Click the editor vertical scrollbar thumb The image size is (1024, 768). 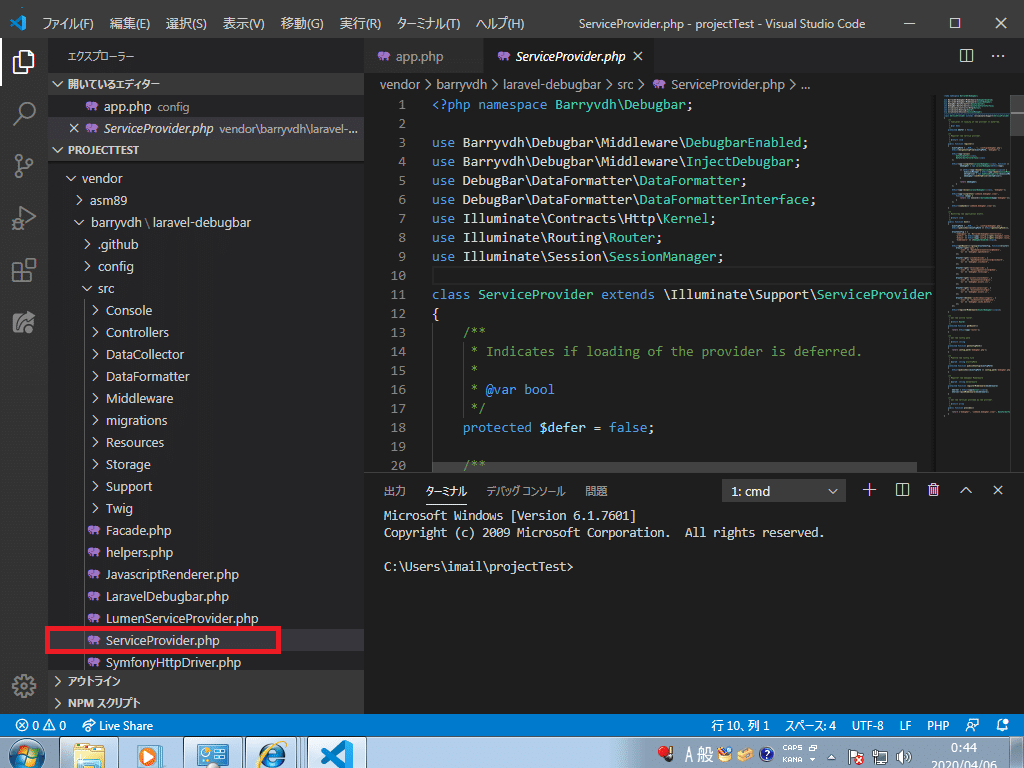click(1017, 116)
